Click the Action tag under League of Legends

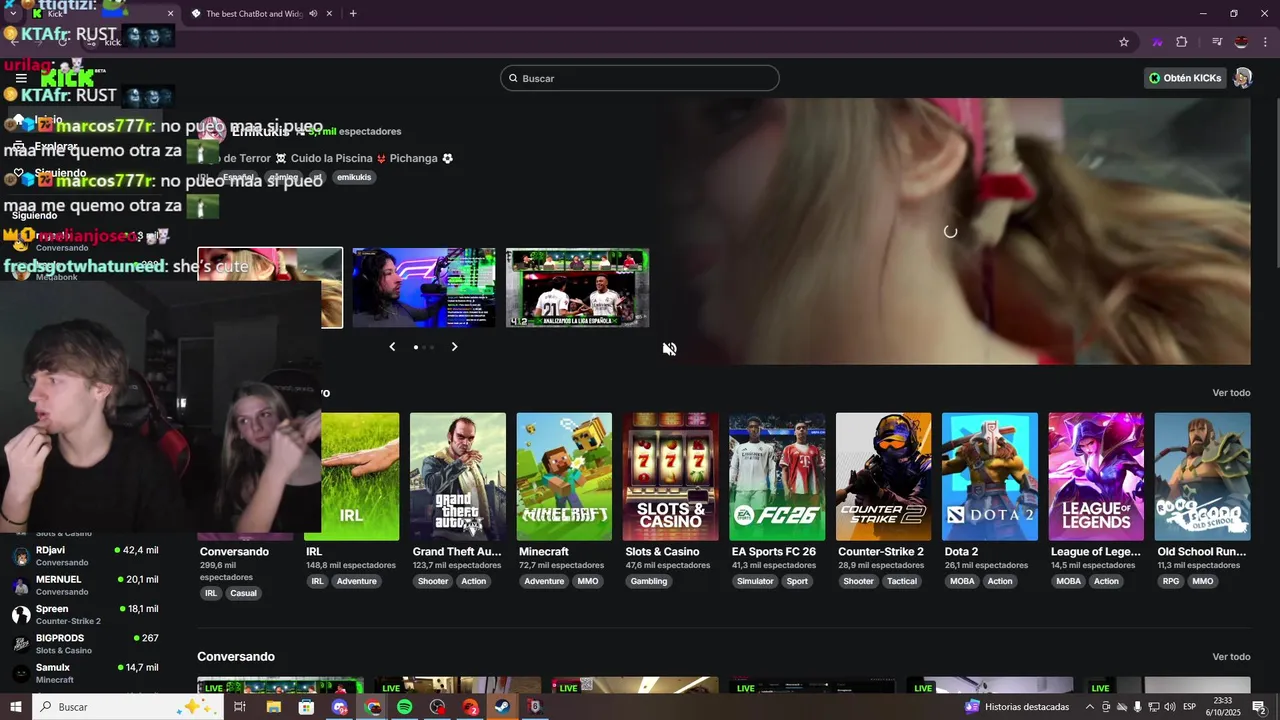[1106, 581]
